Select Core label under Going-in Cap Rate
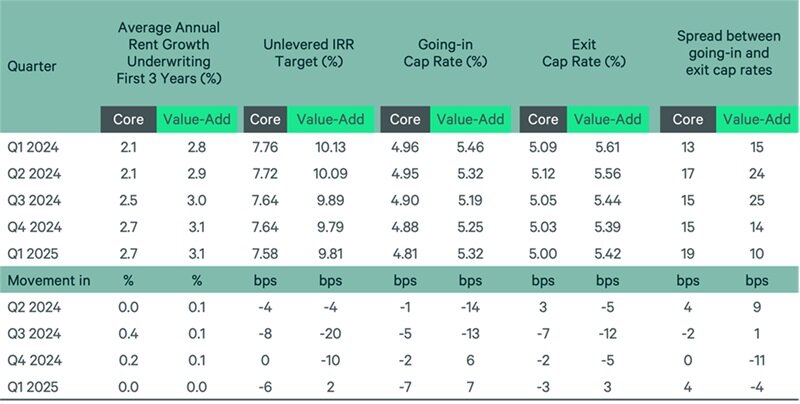Viewport: 800px width, 404px height. pyautogui.click(x=405, y=119)
